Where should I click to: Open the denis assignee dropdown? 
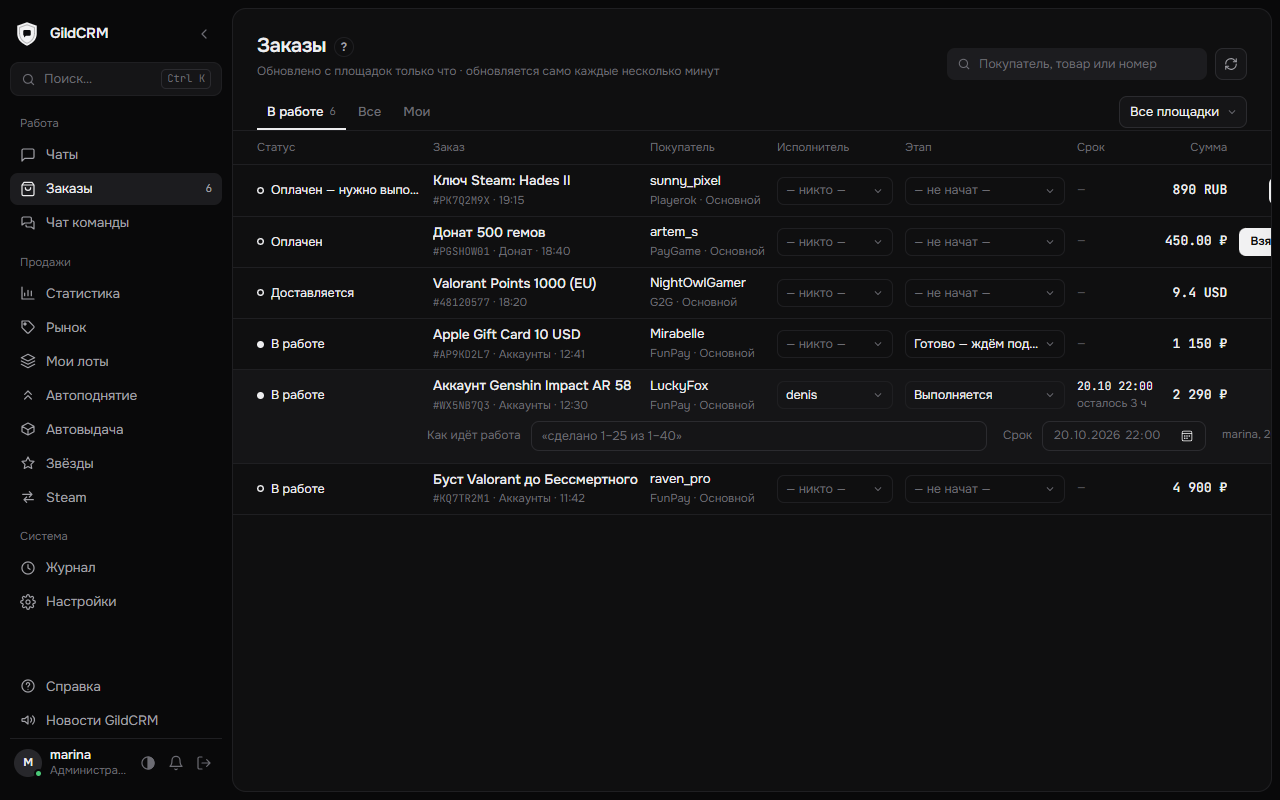pos(835,395)
